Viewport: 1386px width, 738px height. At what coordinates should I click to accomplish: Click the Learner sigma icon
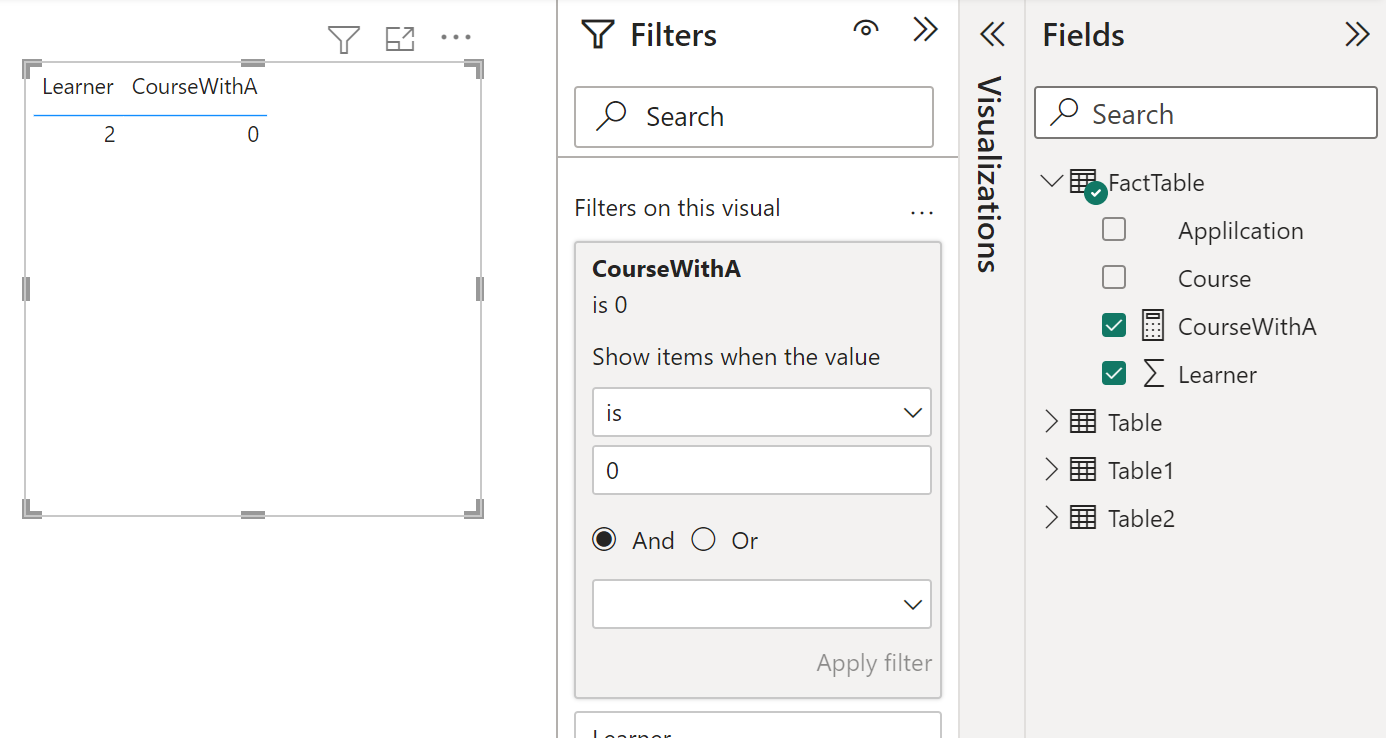point(1153,374)
